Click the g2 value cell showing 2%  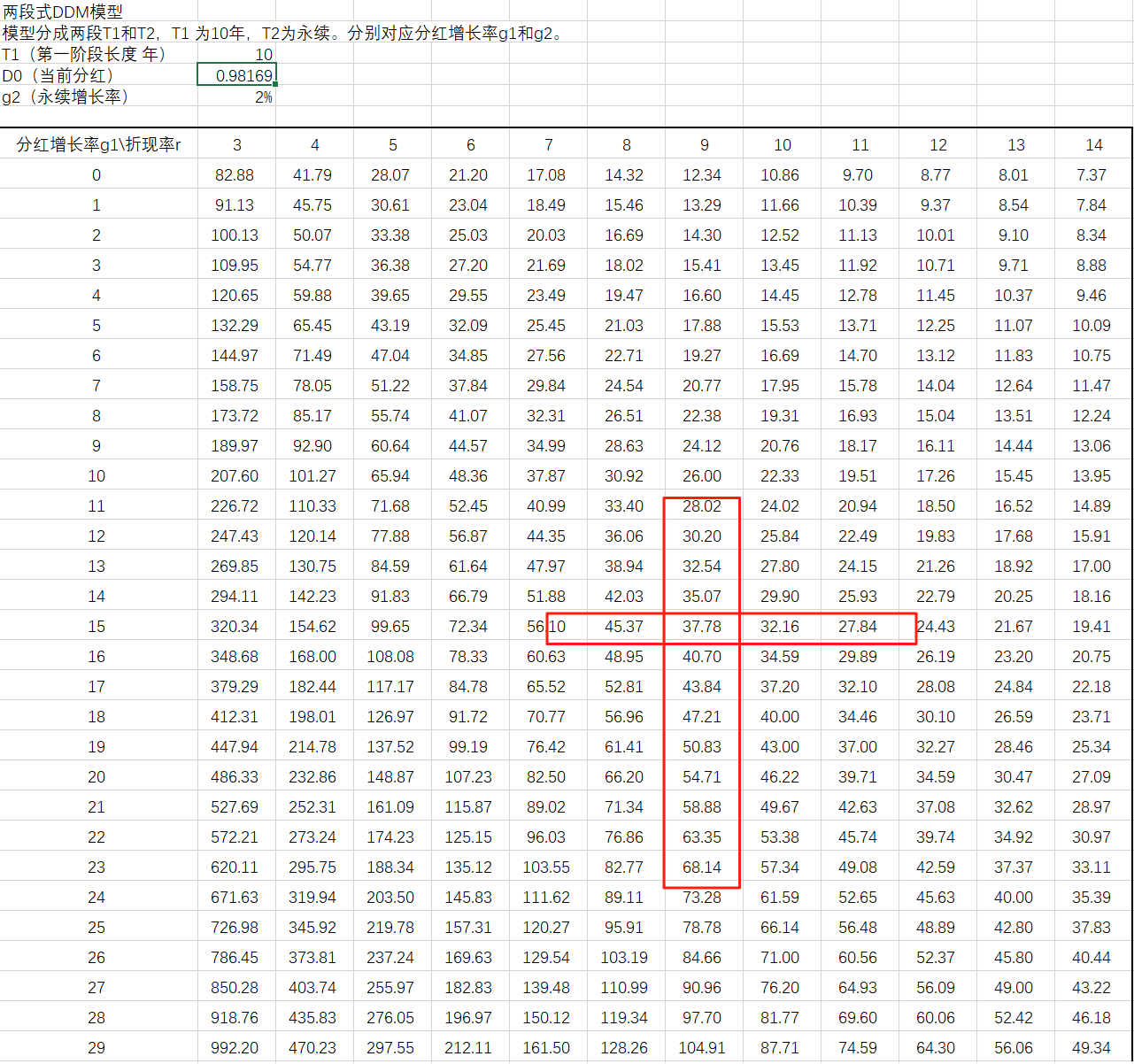[237, 96]
